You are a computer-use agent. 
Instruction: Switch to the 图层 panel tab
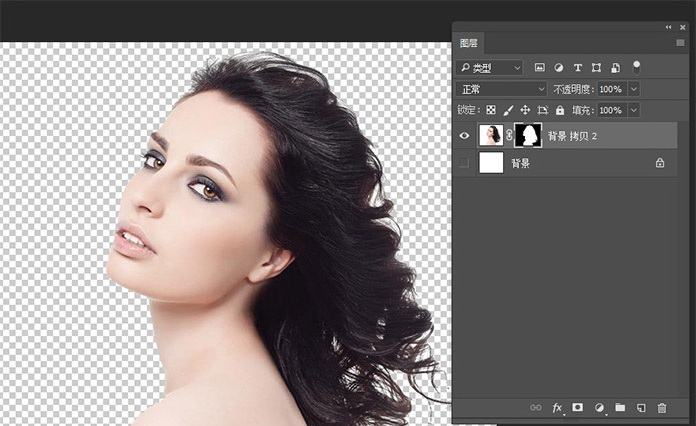tap(469, 43)
